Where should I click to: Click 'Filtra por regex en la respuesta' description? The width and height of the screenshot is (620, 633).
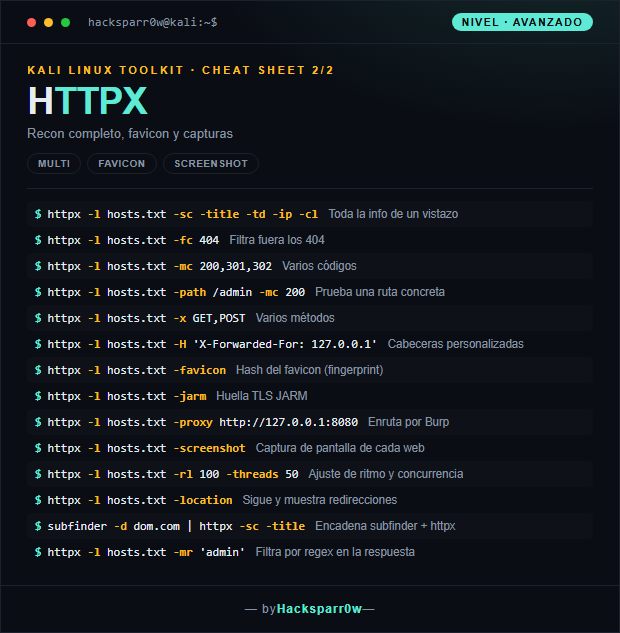335,552
